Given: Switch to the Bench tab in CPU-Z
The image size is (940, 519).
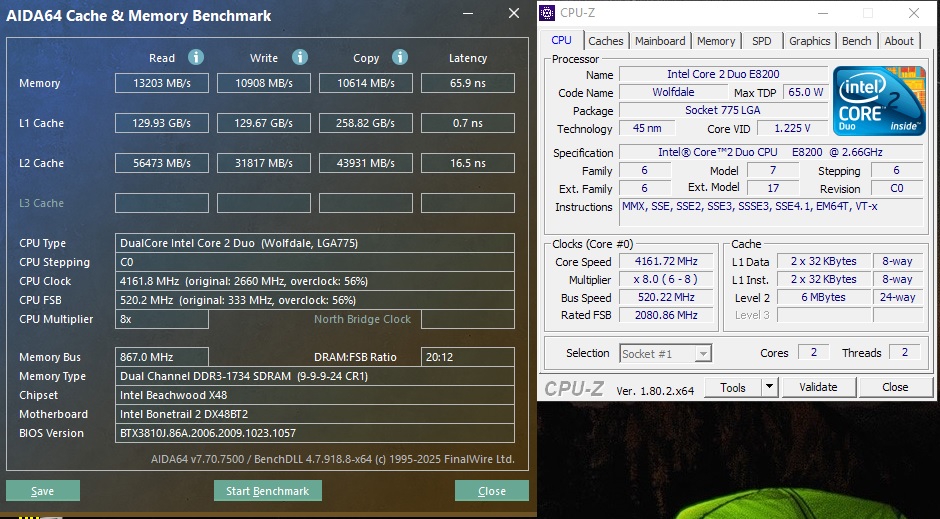Looking at the screenshot, I should coord(856,41).
